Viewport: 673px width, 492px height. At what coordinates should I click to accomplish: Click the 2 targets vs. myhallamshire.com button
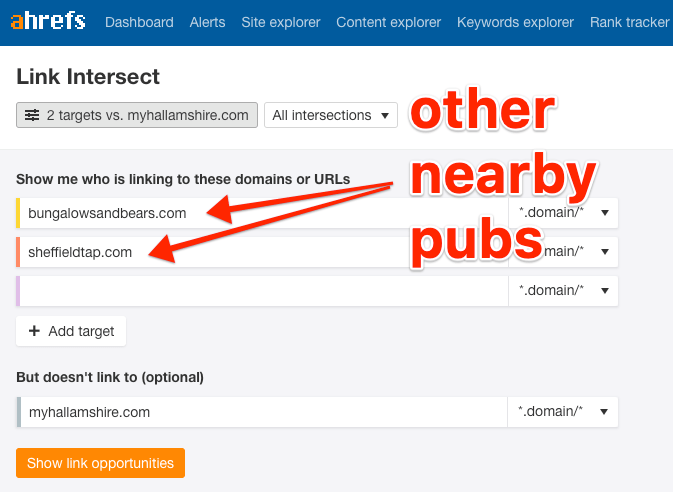tap(137, 115)
